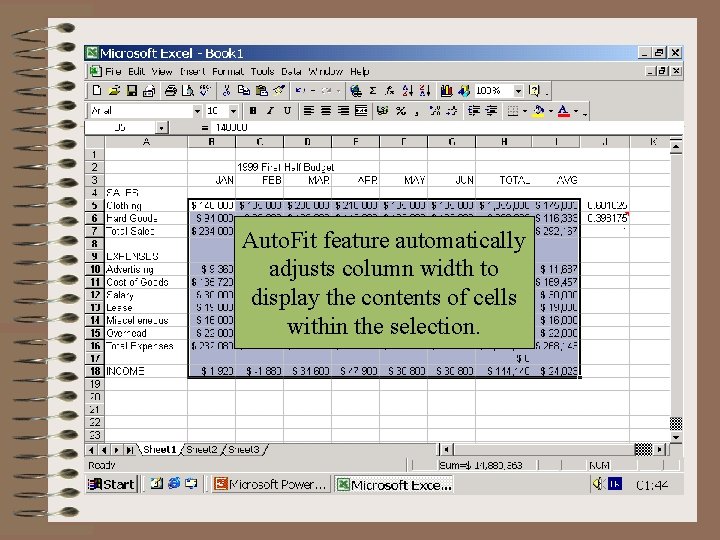Click the Paste clipboard icon

pos(261,90)
